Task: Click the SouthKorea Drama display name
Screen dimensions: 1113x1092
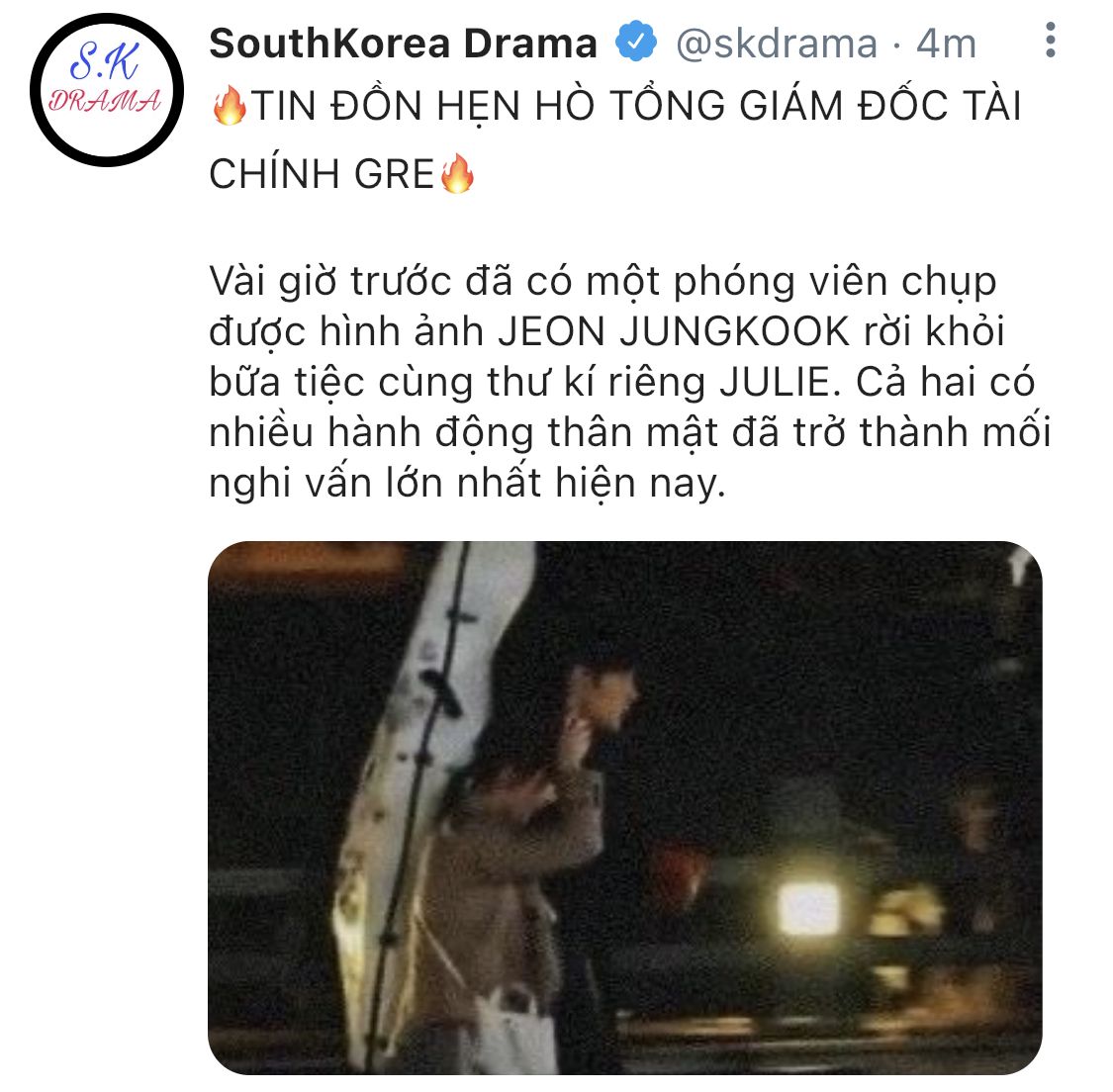Action: [404, 44]
